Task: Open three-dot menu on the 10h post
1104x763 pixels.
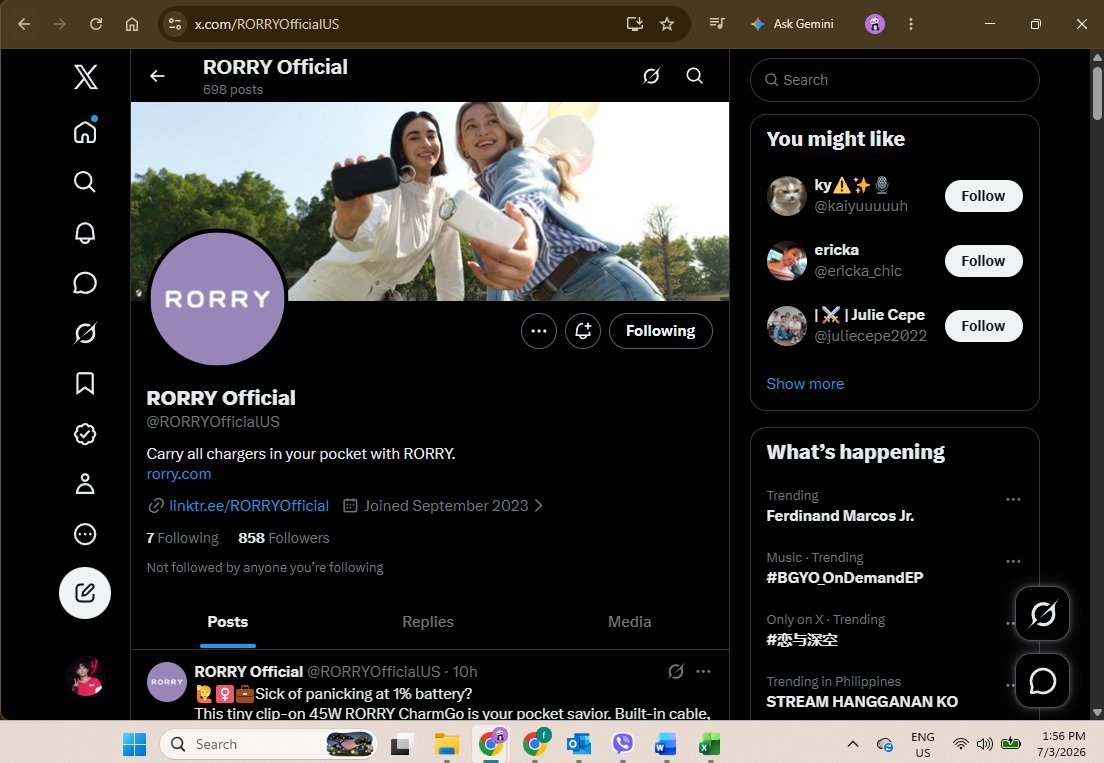Action: pos(703,671)
